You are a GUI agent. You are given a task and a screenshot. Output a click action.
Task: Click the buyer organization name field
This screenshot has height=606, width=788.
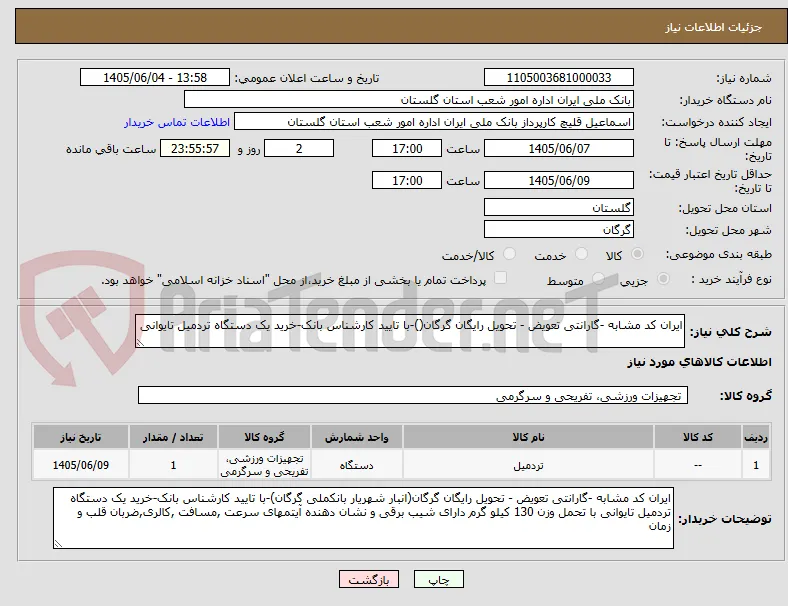coord(409,99)
